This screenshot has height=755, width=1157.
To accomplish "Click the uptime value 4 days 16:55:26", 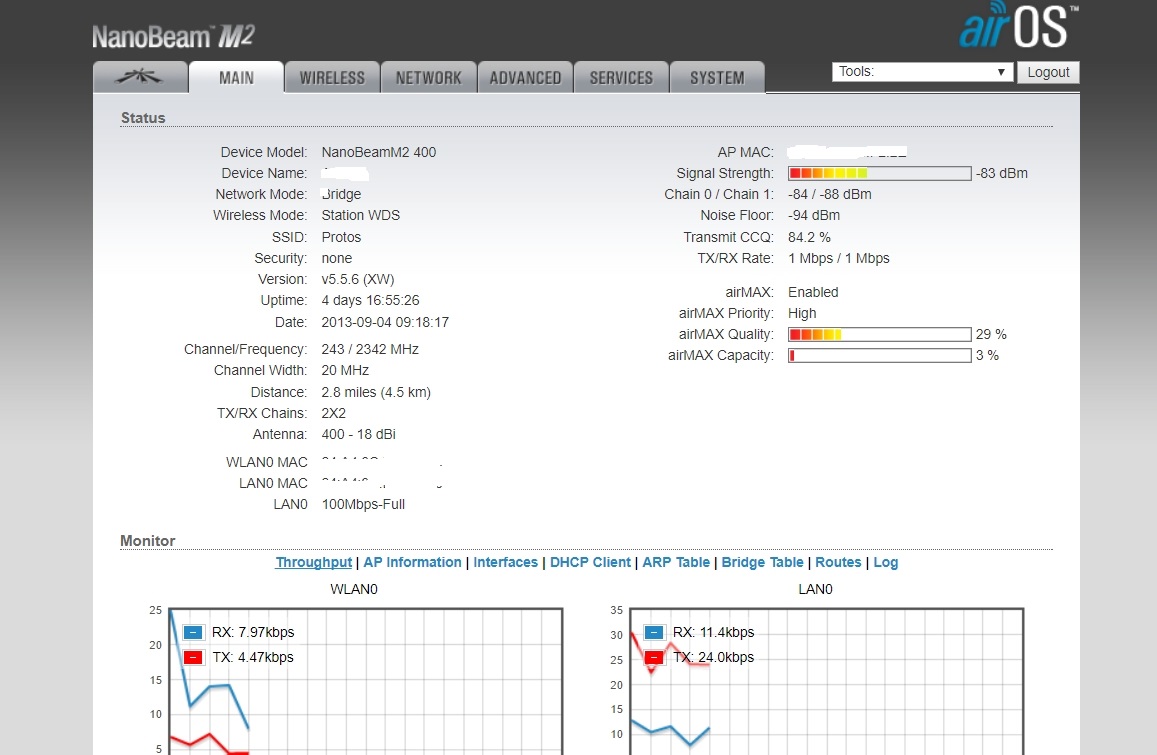I will (x=370, y=300).
